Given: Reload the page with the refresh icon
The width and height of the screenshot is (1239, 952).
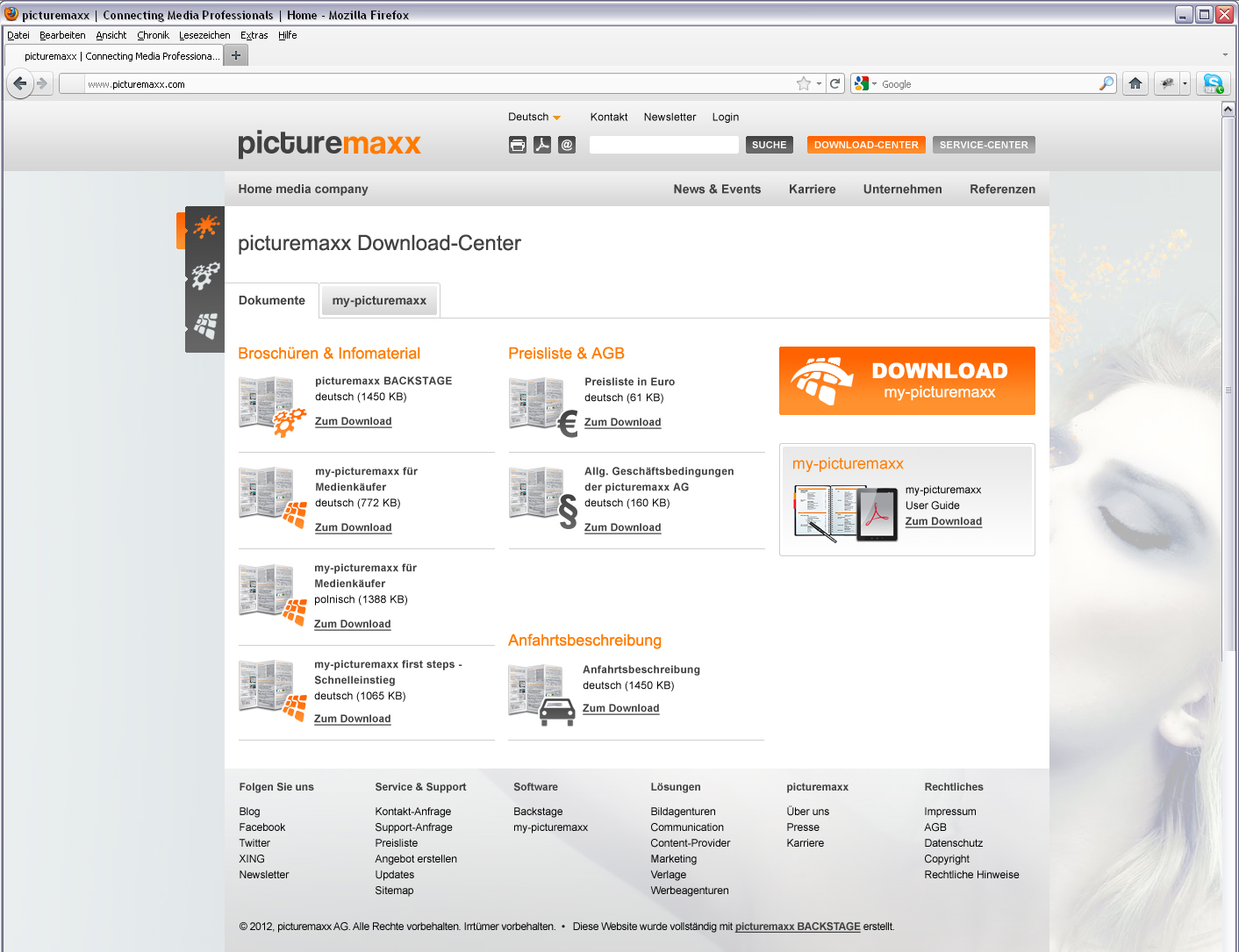Looking at the screenshot, I should tap(835, 83).
